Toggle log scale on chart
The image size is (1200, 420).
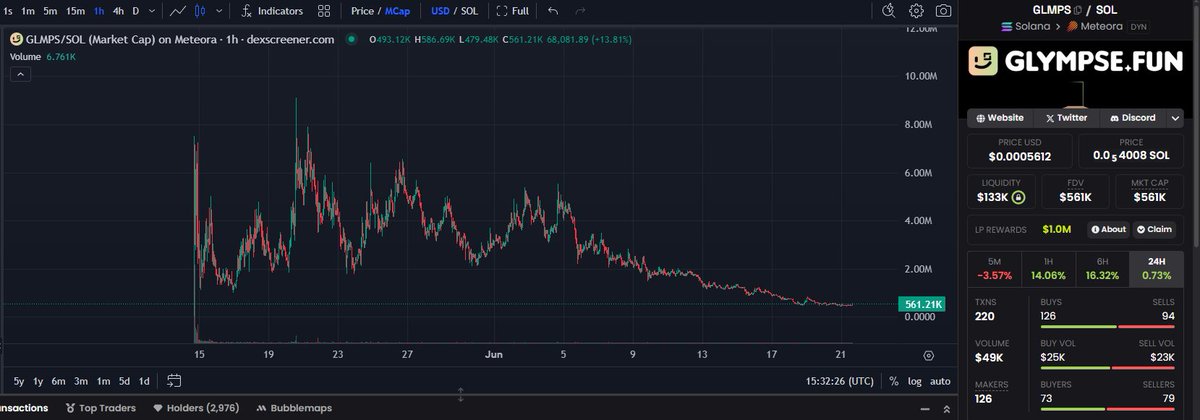click(915, 381)
